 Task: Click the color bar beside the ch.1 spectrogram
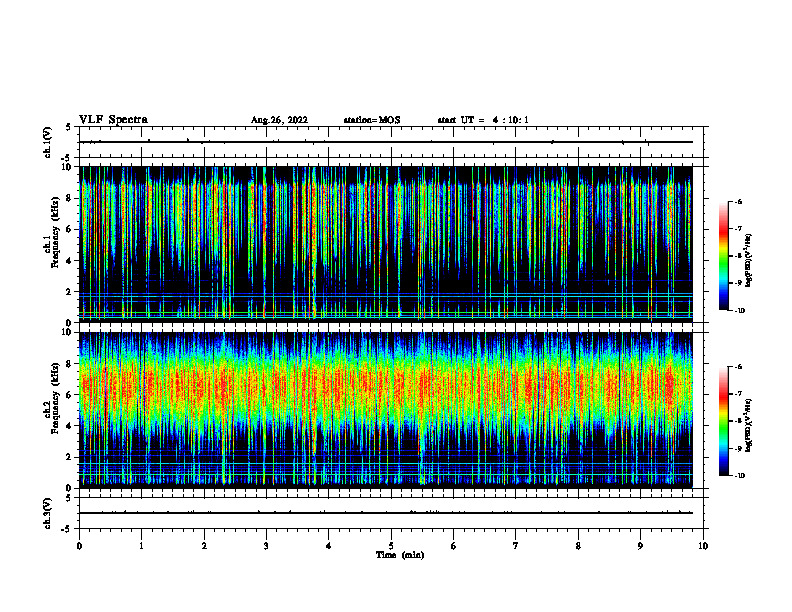tap(724, 256)
